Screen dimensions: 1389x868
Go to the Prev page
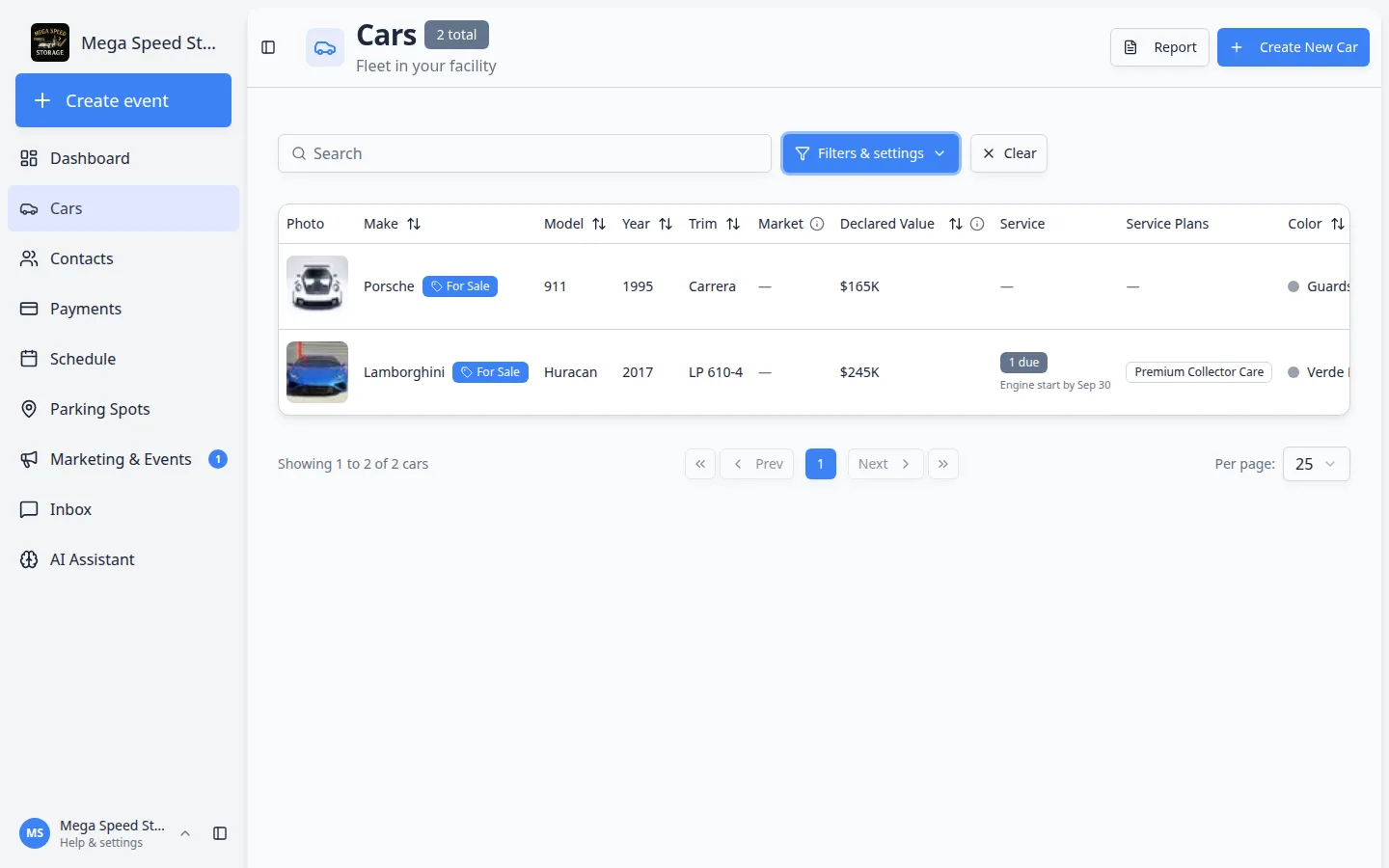pos(757,464)
